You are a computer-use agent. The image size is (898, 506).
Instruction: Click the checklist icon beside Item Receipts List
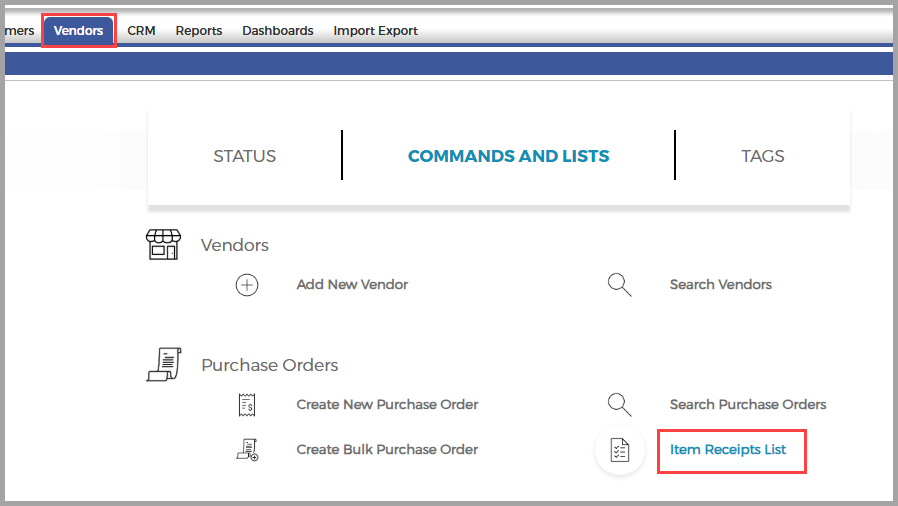click(x=620, y=450)
